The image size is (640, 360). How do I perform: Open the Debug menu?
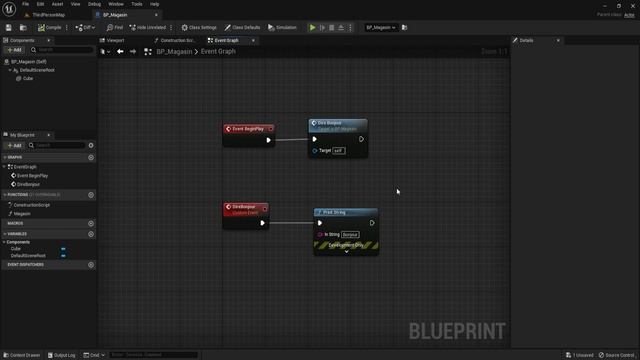coord(94,4)
